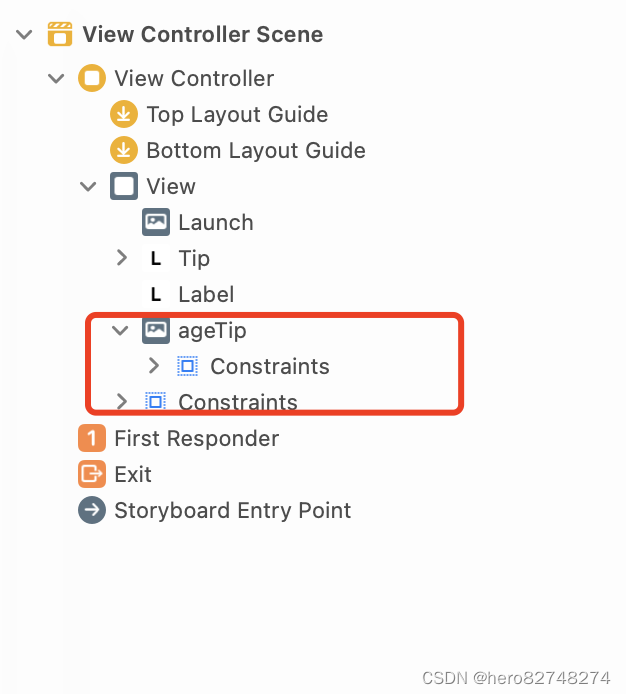
Task: Click the Launch image view icon
Action: [155, 222]
